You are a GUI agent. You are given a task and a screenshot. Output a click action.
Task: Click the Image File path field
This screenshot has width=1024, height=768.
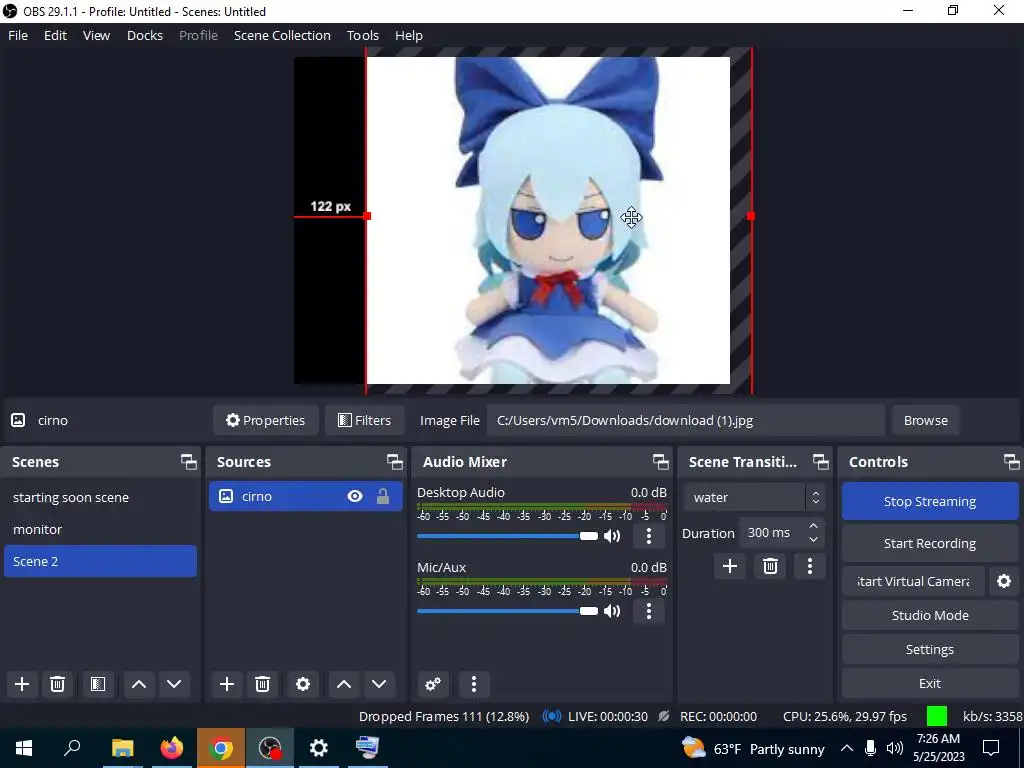pos(685,421)
